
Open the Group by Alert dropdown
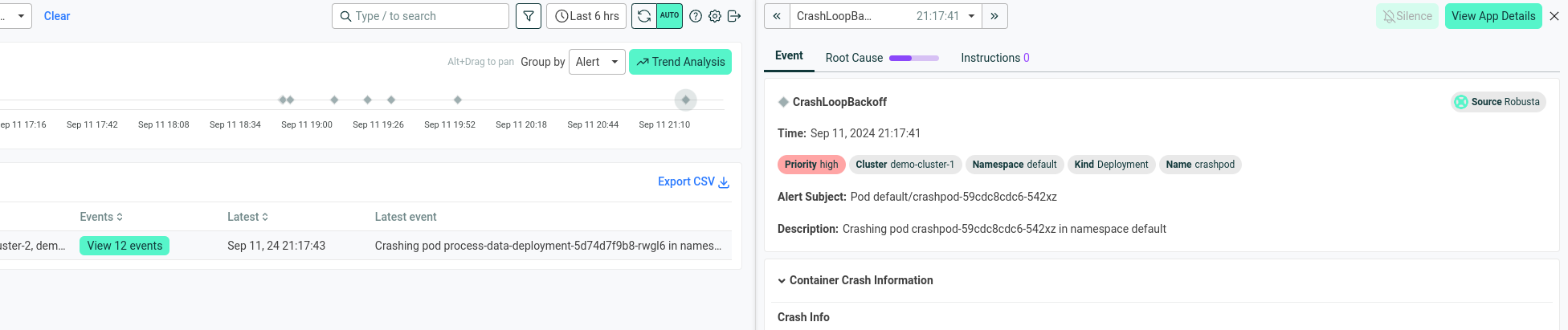click(x=597, y=62)
